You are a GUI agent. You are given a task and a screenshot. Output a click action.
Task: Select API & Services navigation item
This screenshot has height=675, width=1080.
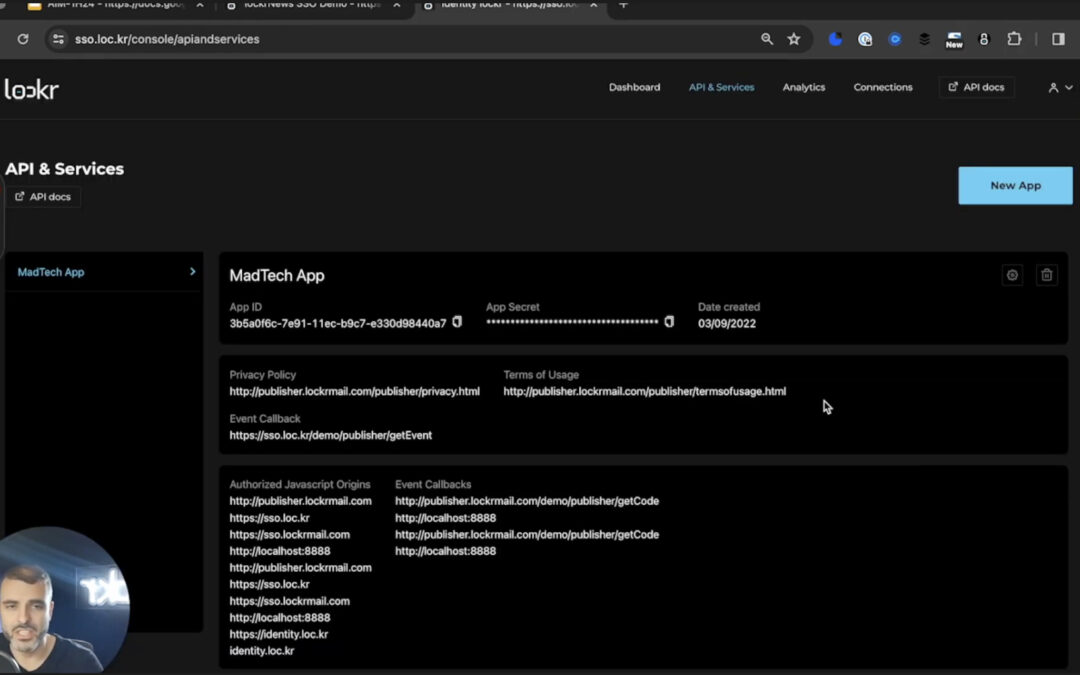click(721, 87)
